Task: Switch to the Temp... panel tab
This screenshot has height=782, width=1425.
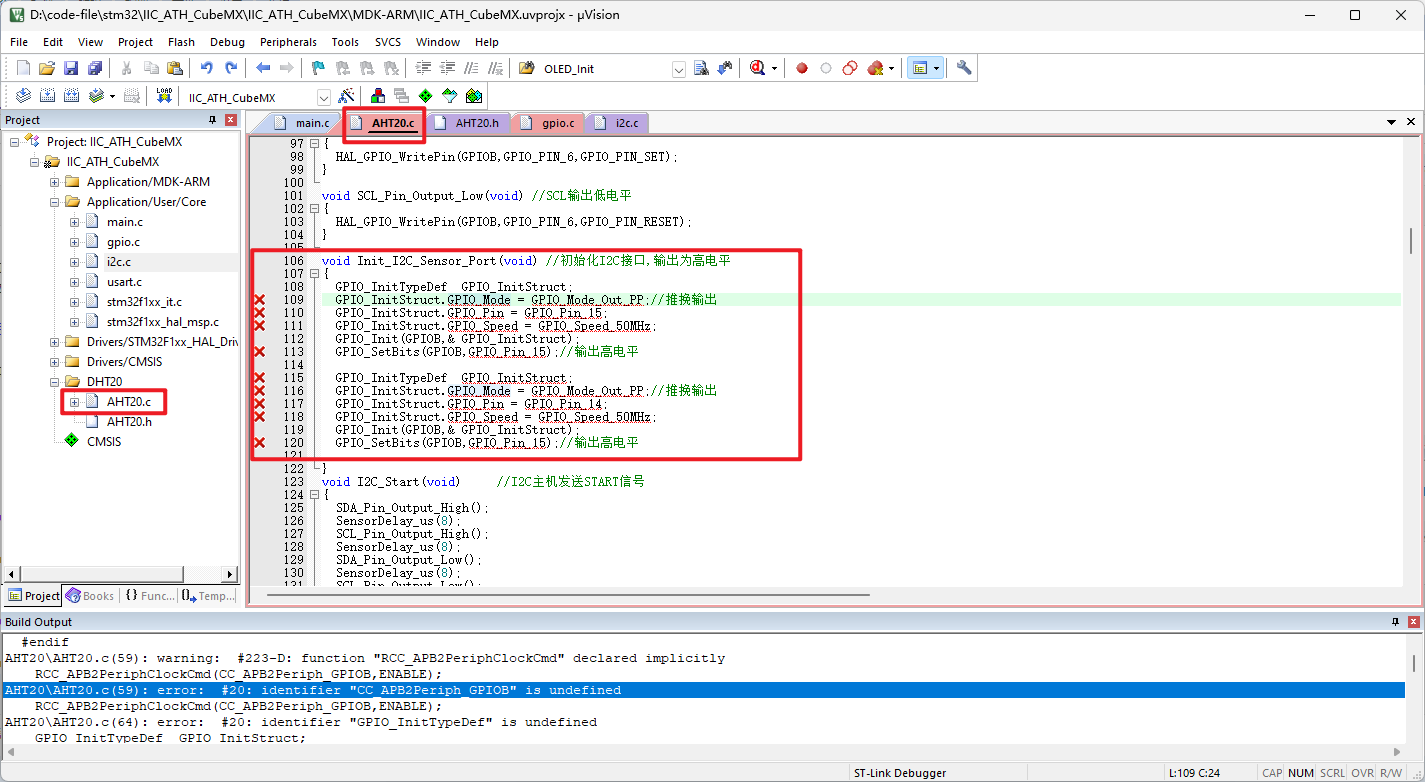Action: [208, 596]
